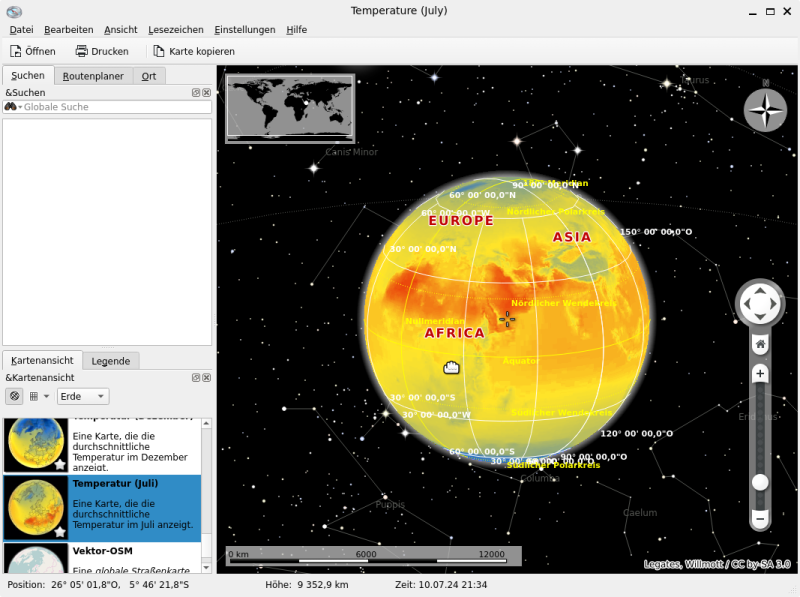Toggle favorite star on the Temperatur (Dezember) map
800x597 pixels.
60,465
